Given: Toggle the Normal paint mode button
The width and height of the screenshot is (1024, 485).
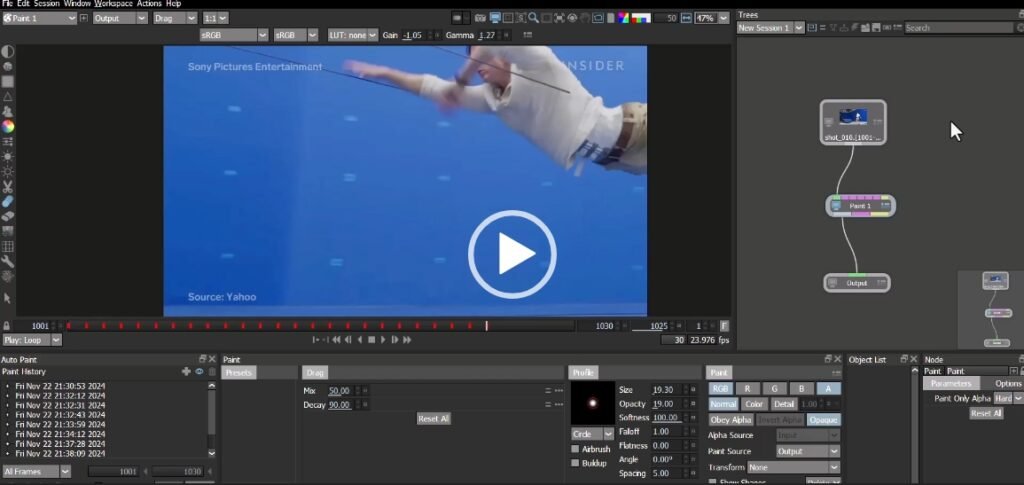Looking at the screenshot, I should [723, 404].
